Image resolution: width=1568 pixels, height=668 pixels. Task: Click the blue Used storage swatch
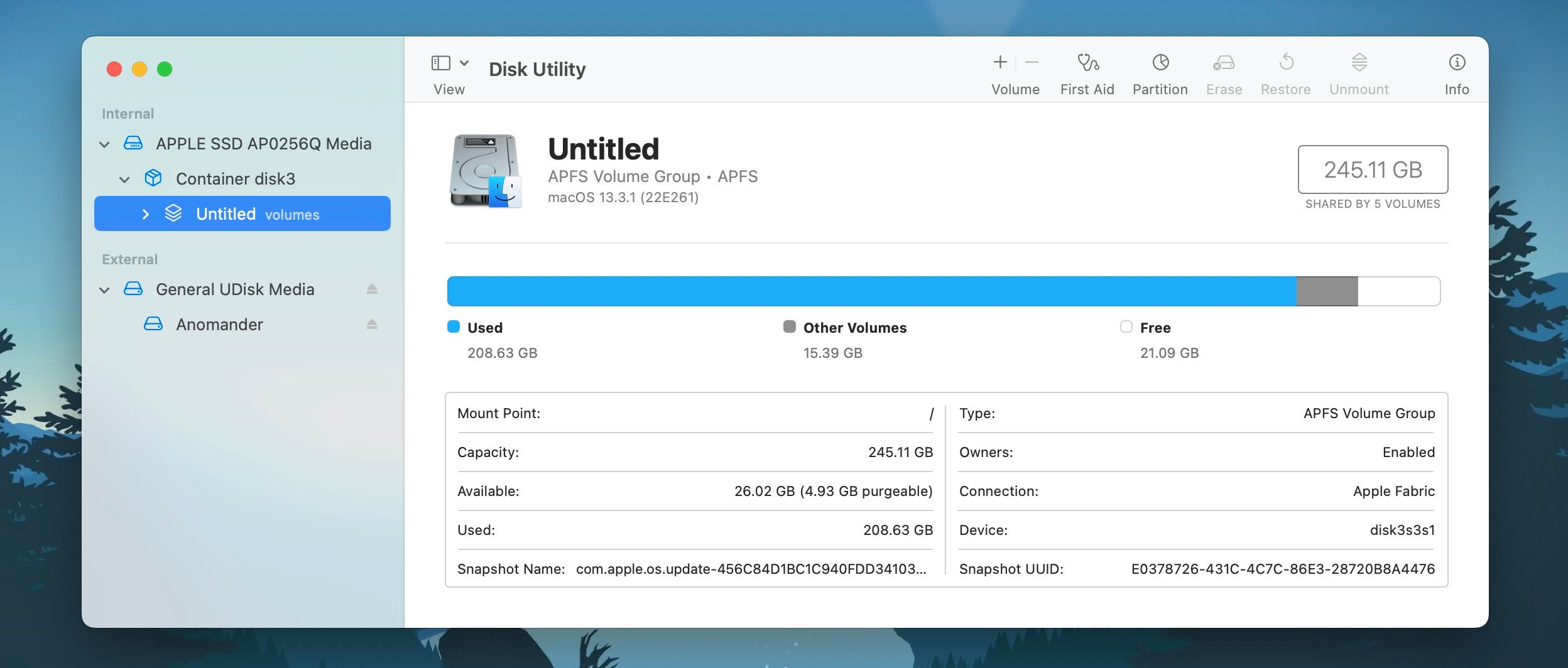coord(454,327)
